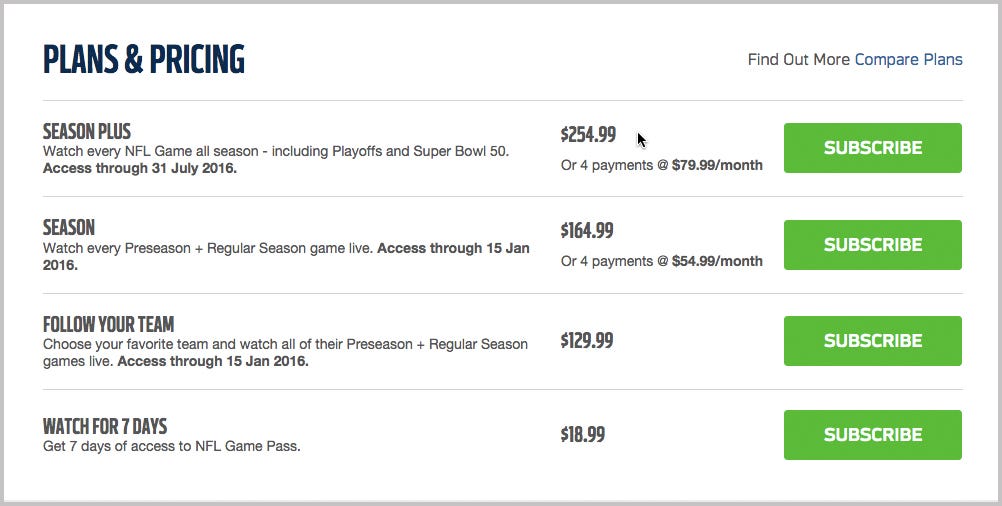Click the $54.99/month payment option text
1002x506 pixels.
coord(717,261)
